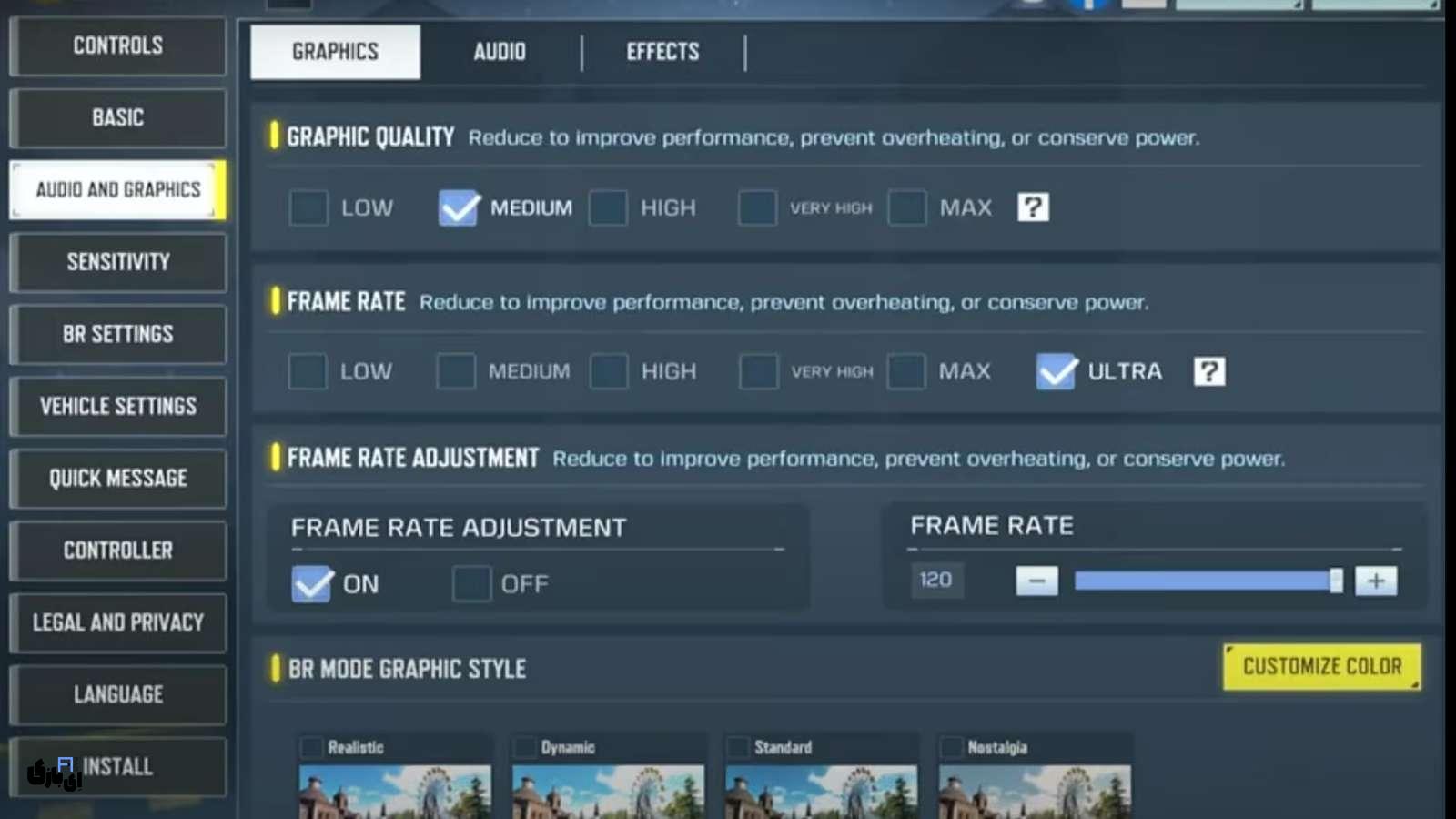Open the Sensitivity settings section

118,262
